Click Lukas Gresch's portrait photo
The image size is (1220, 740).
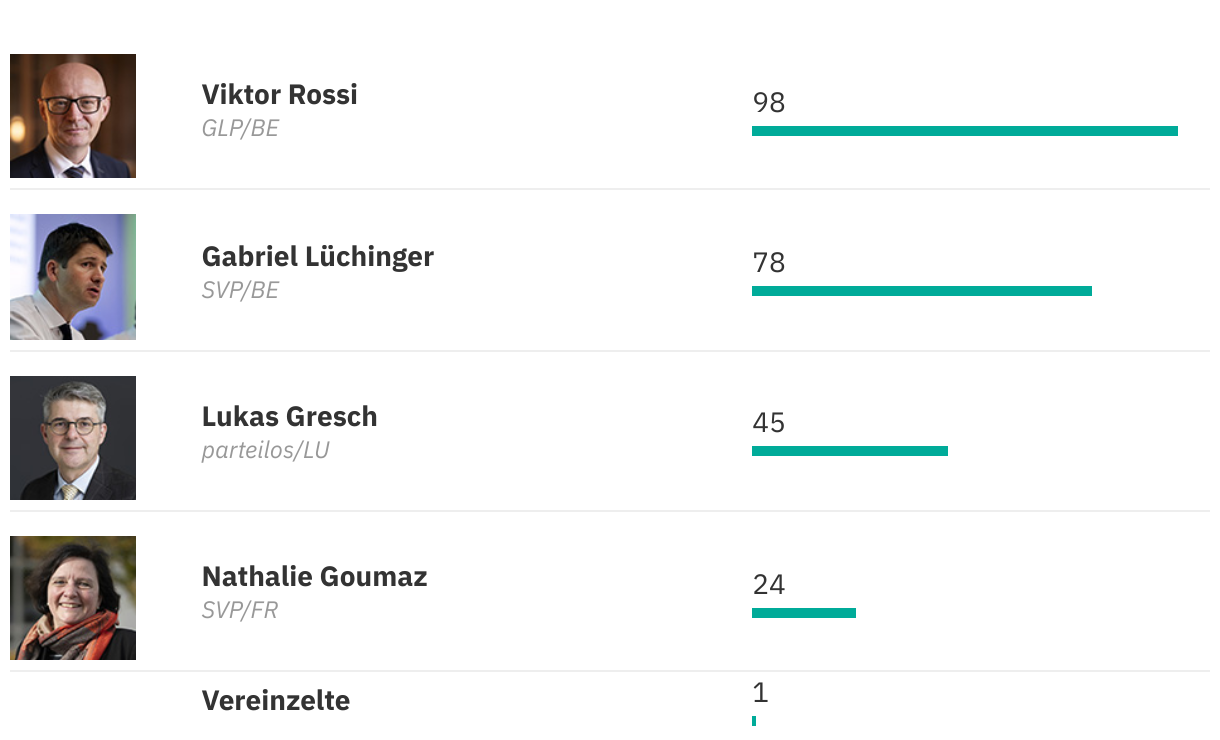73,438
